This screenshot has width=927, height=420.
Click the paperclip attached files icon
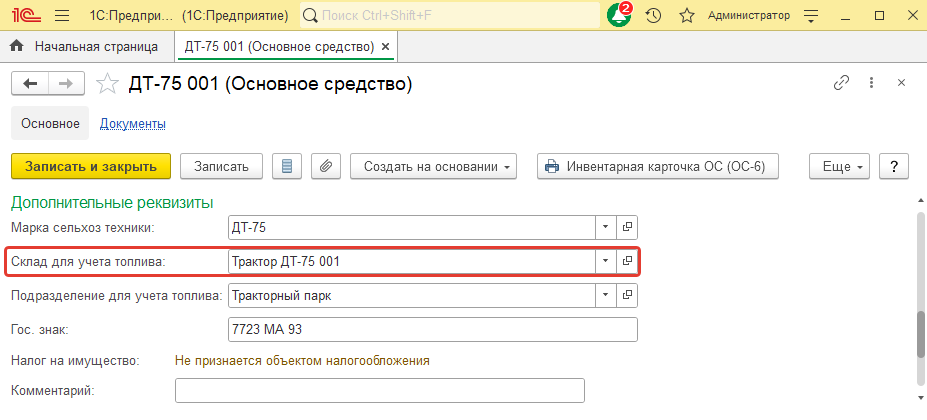pos(324,167)
